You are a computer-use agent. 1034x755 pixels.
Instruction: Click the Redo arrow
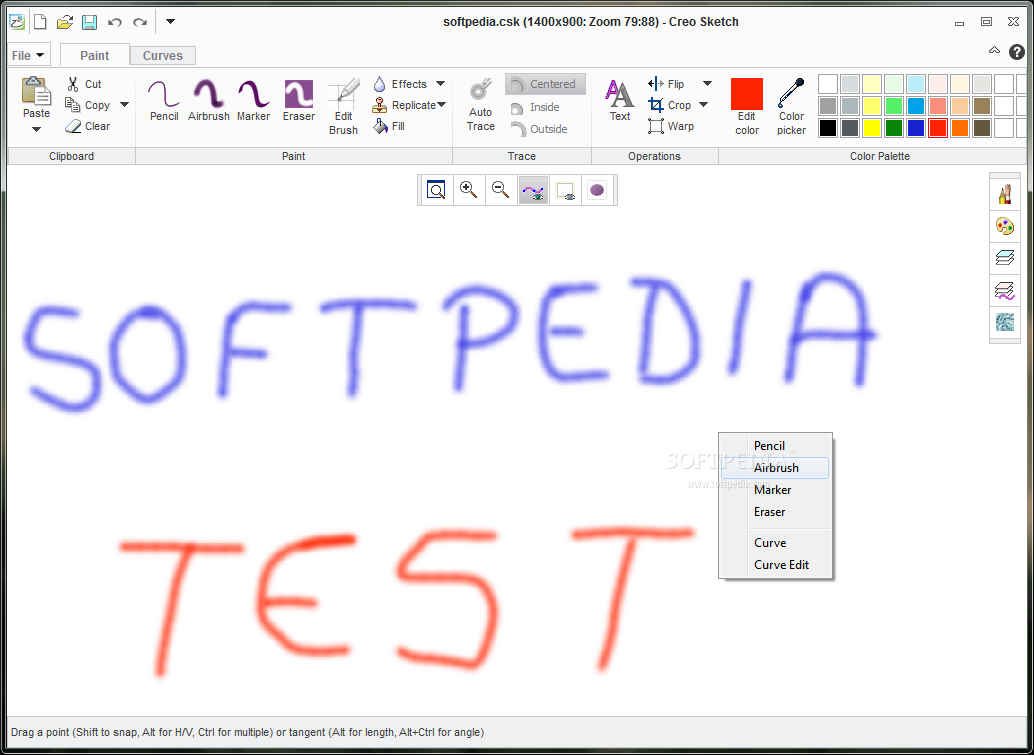coord(140,22)
